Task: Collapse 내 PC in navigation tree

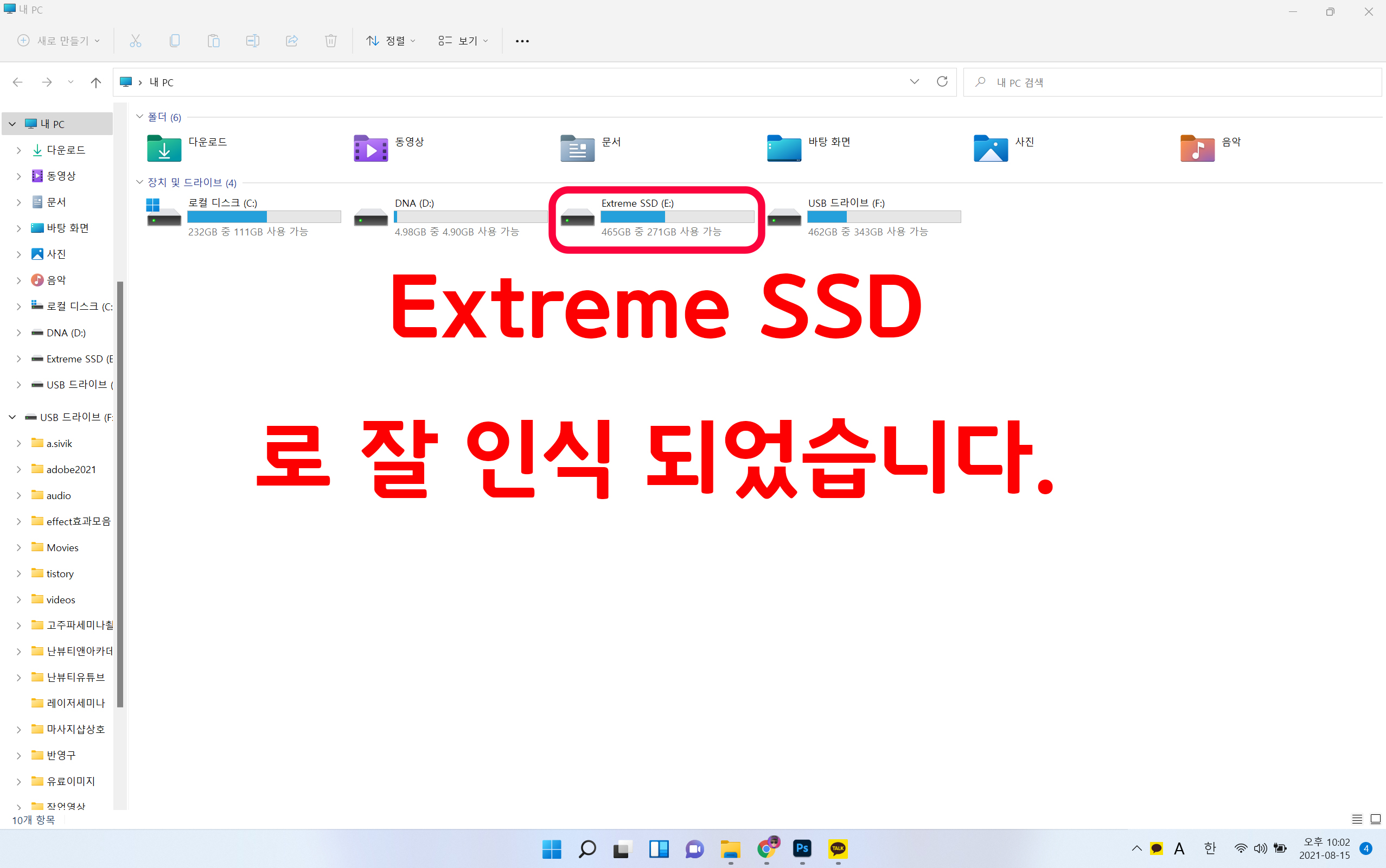Action: coord(12,124)
